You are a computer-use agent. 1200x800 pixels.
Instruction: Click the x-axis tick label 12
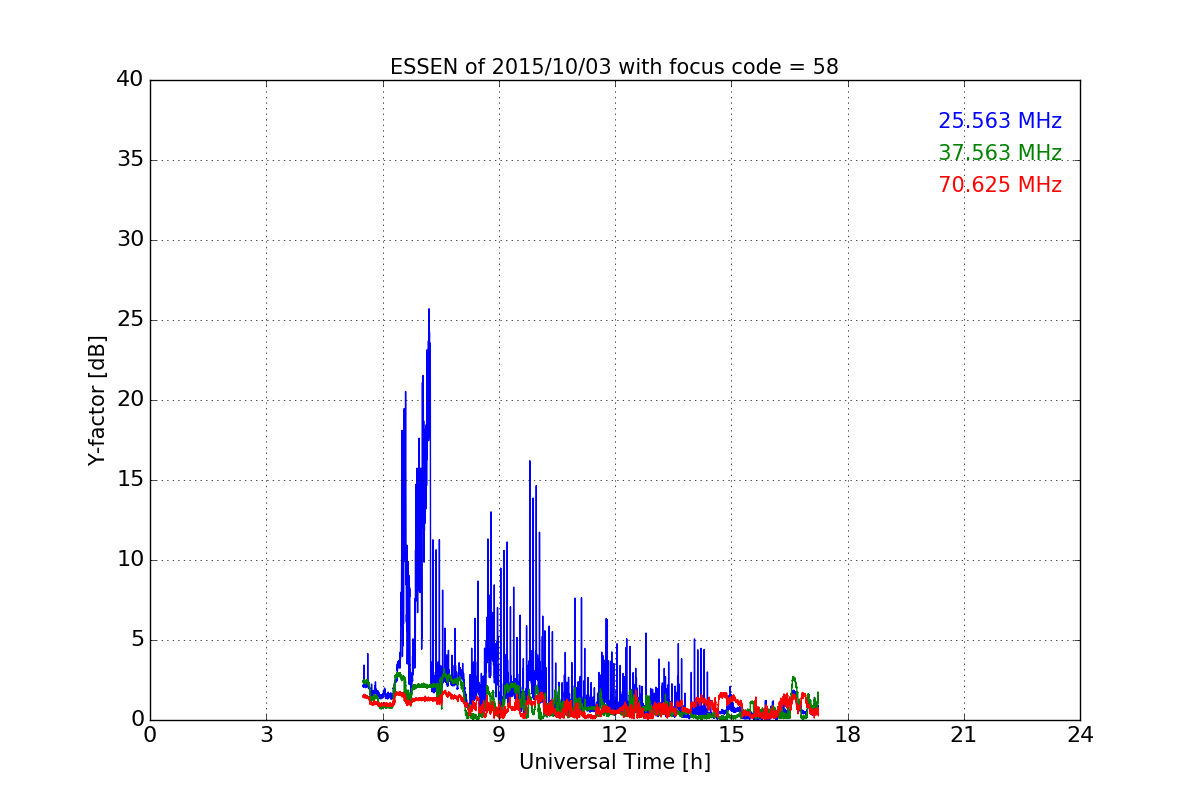coord(615,734)
